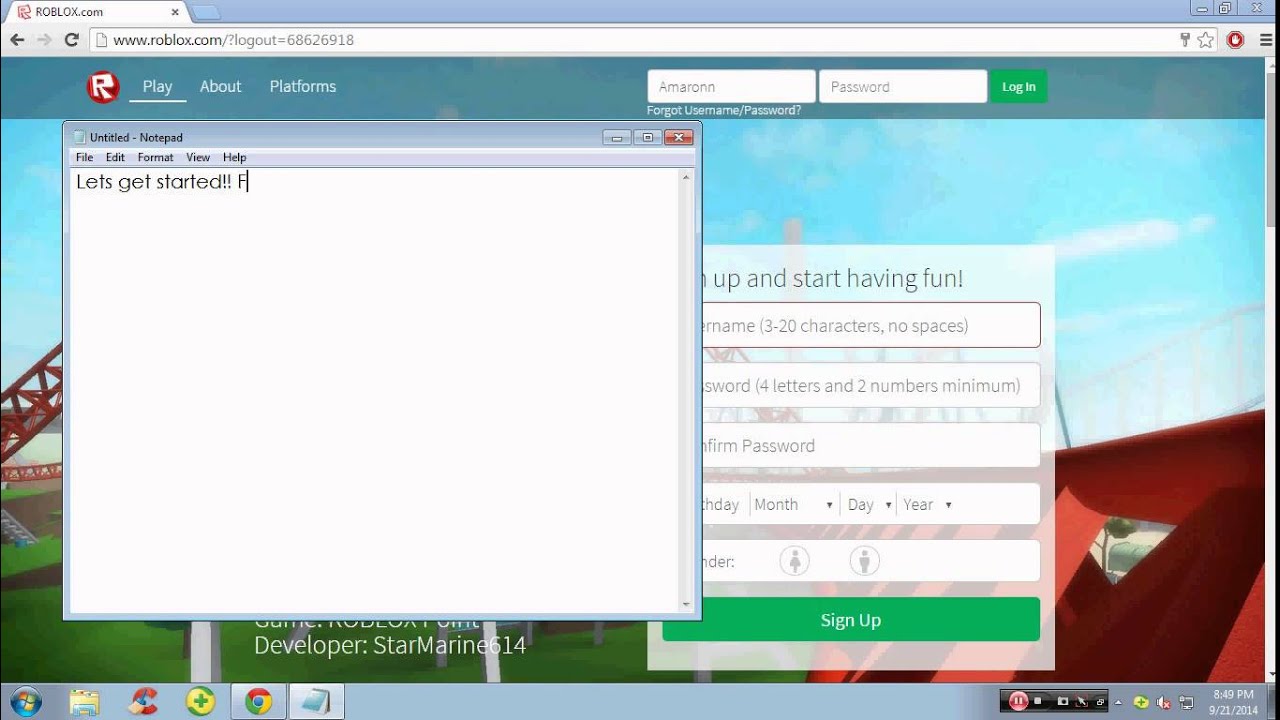Click Chrome's forward arrow
This screenshot has height=720, width=1280.
44,40
